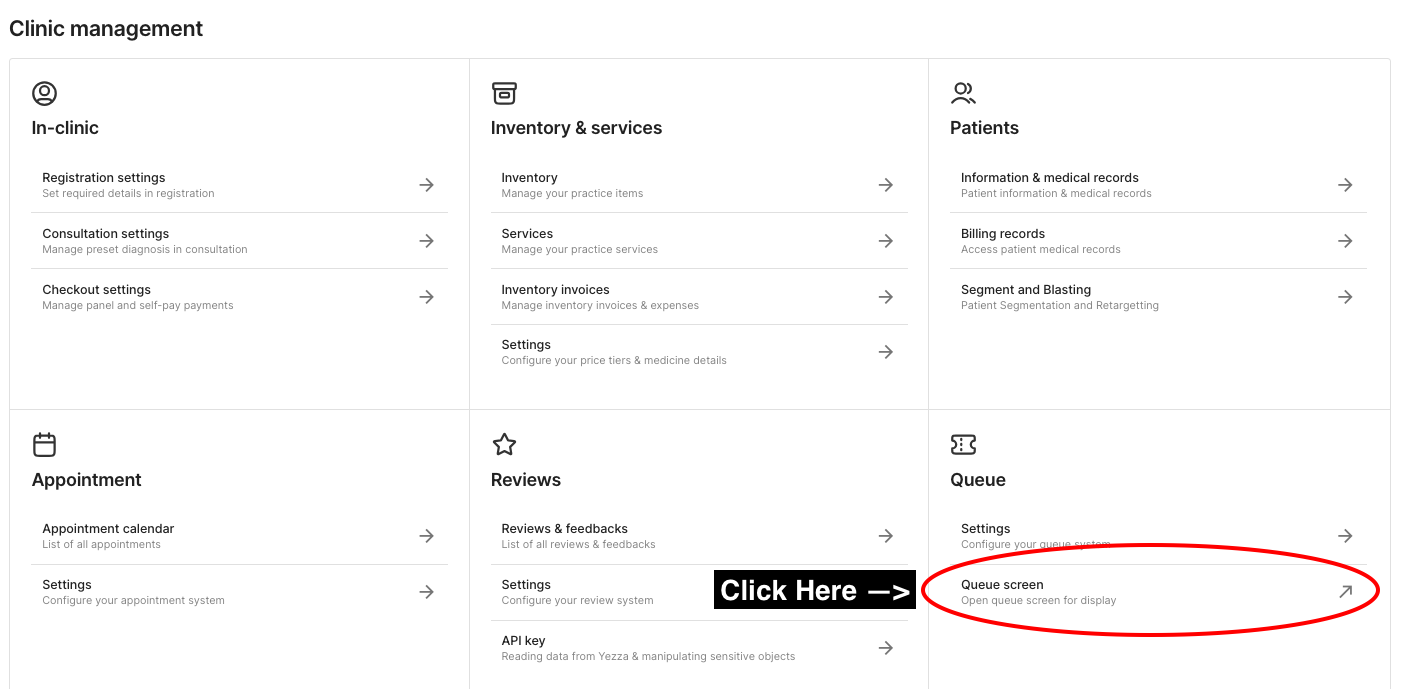Select Inventory invoices
Screen dimensions: 1420x689
556,296
